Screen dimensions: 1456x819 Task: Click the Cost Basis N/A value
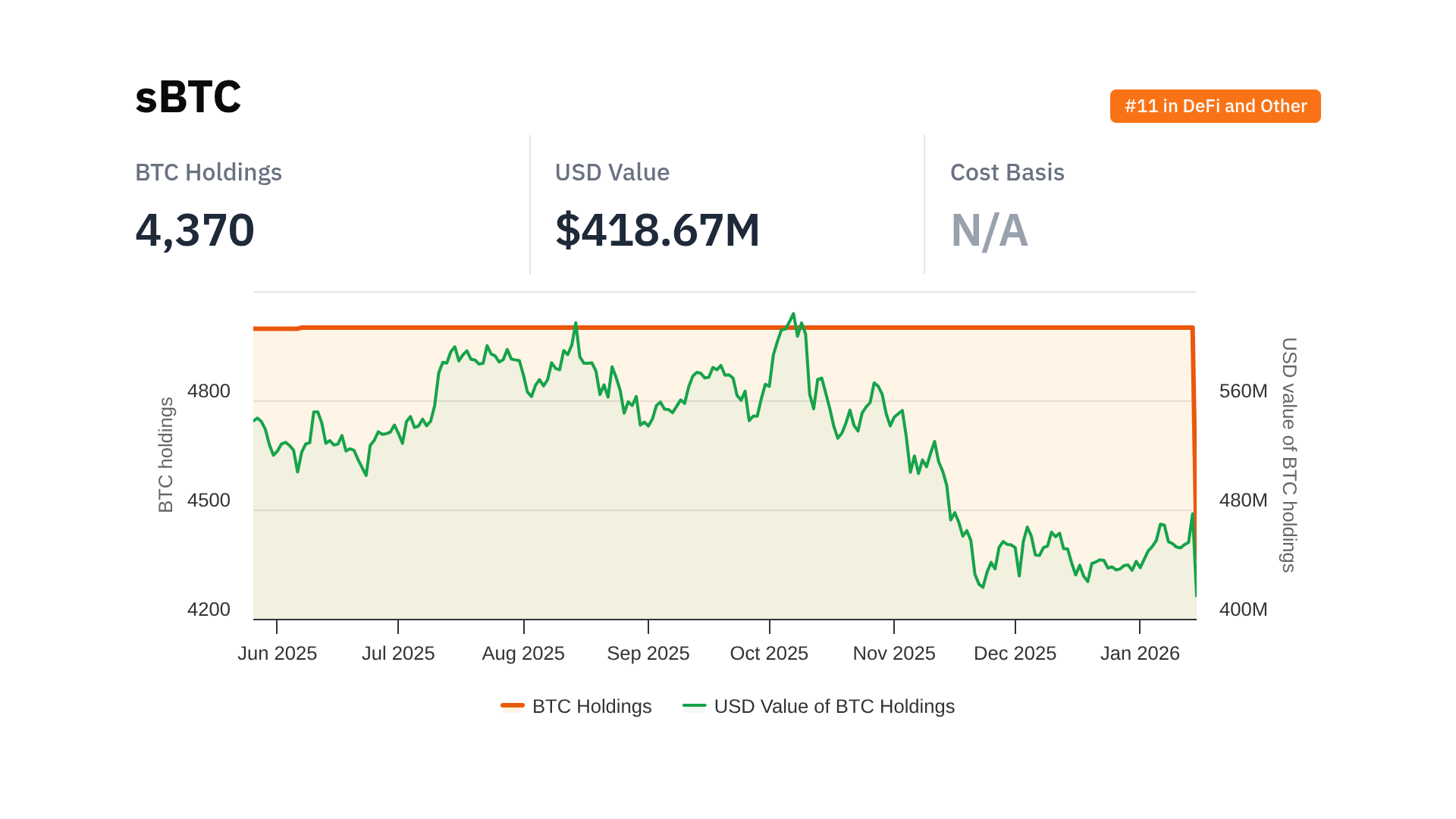pyautogui.click(x=989, y=230)
